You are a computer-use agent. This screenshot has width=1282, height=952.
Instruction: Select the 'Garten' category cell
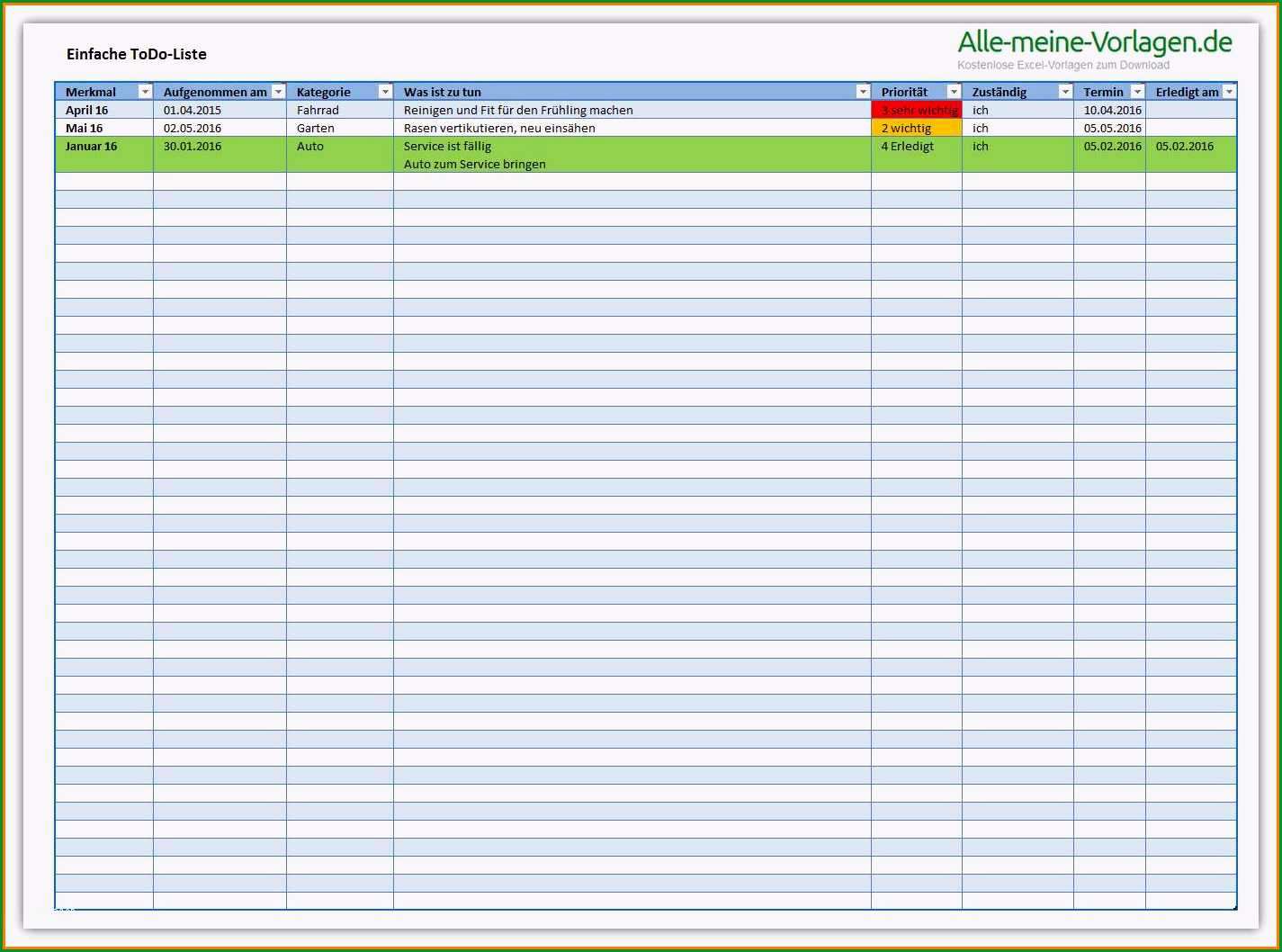340,128
